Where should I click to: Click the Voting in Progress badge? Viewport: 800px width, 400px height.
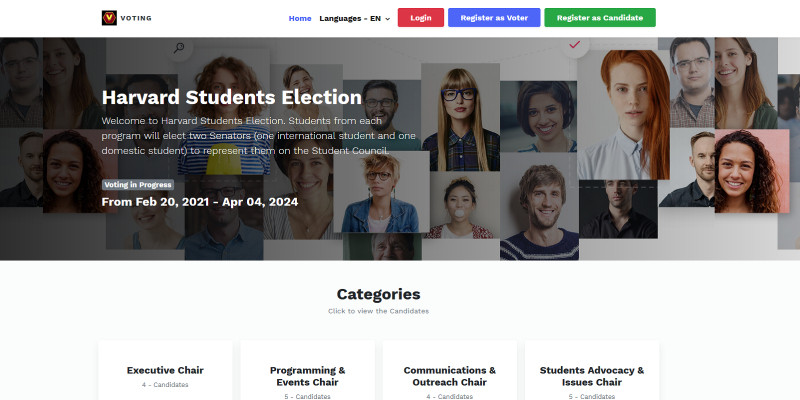(138, 185)
